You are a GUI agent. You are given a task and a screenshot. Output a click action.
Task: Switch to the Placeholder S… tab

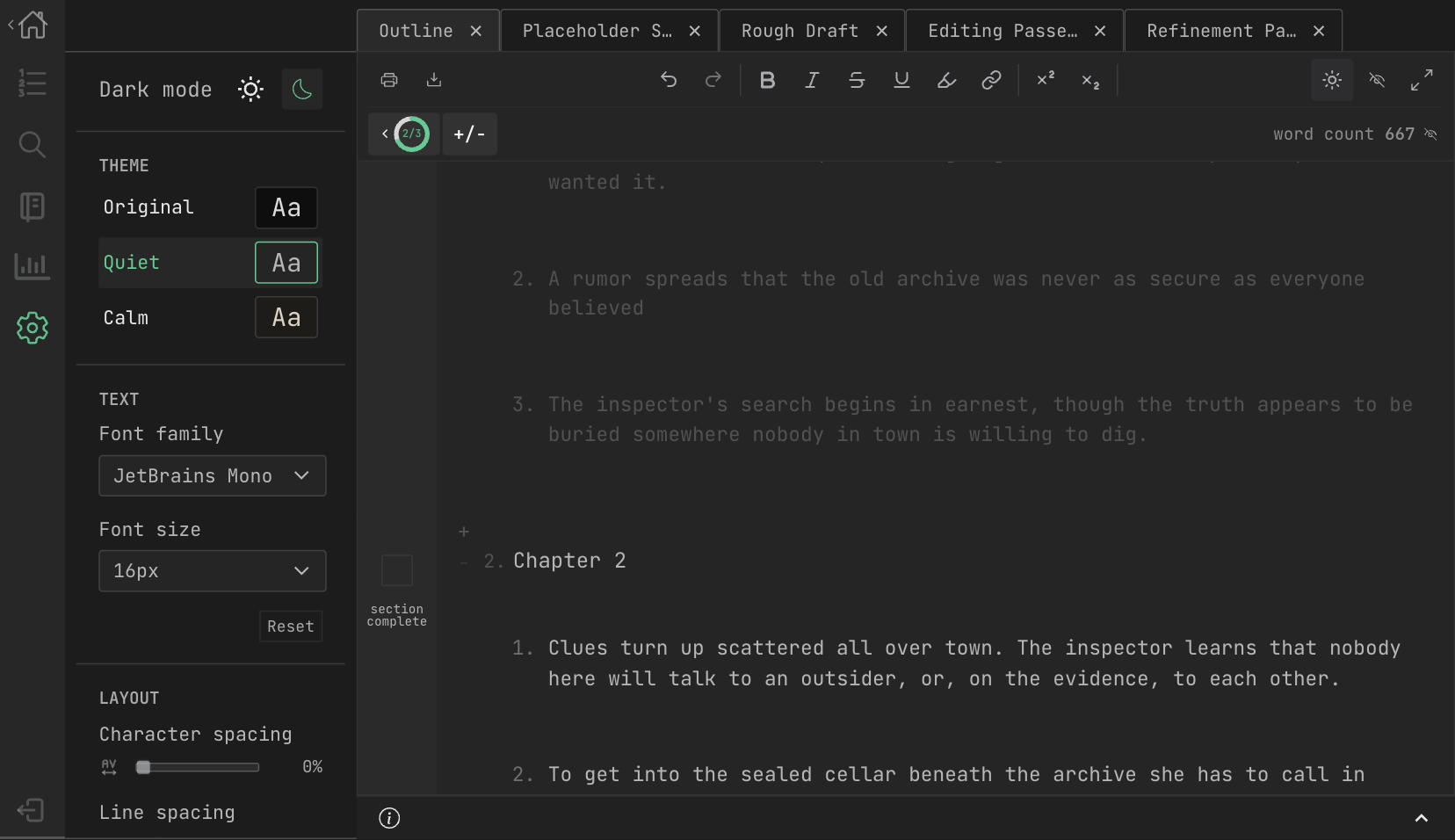(597, 31)
